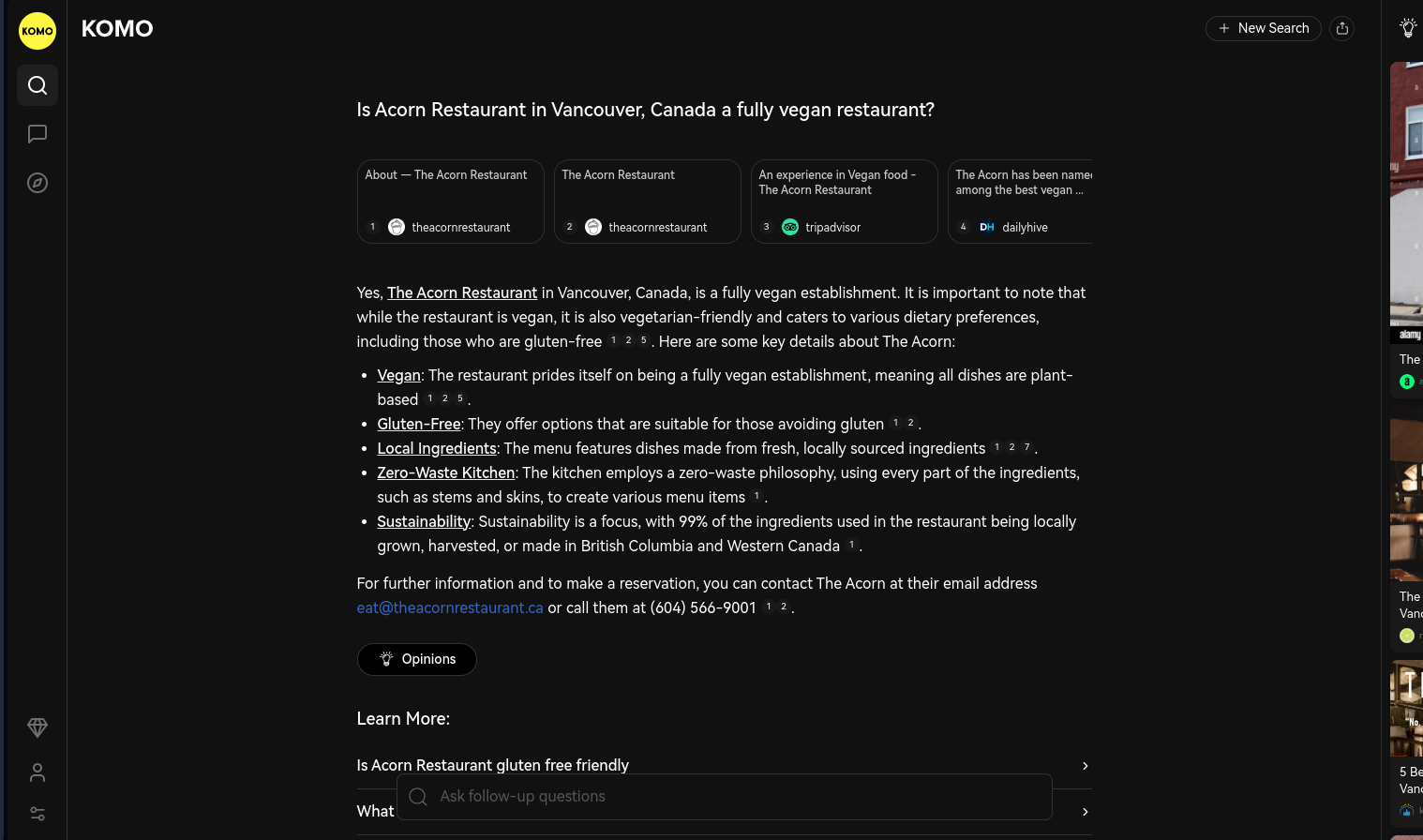
Task: Click the Local Ingredients underlined term
Action: 437,448
